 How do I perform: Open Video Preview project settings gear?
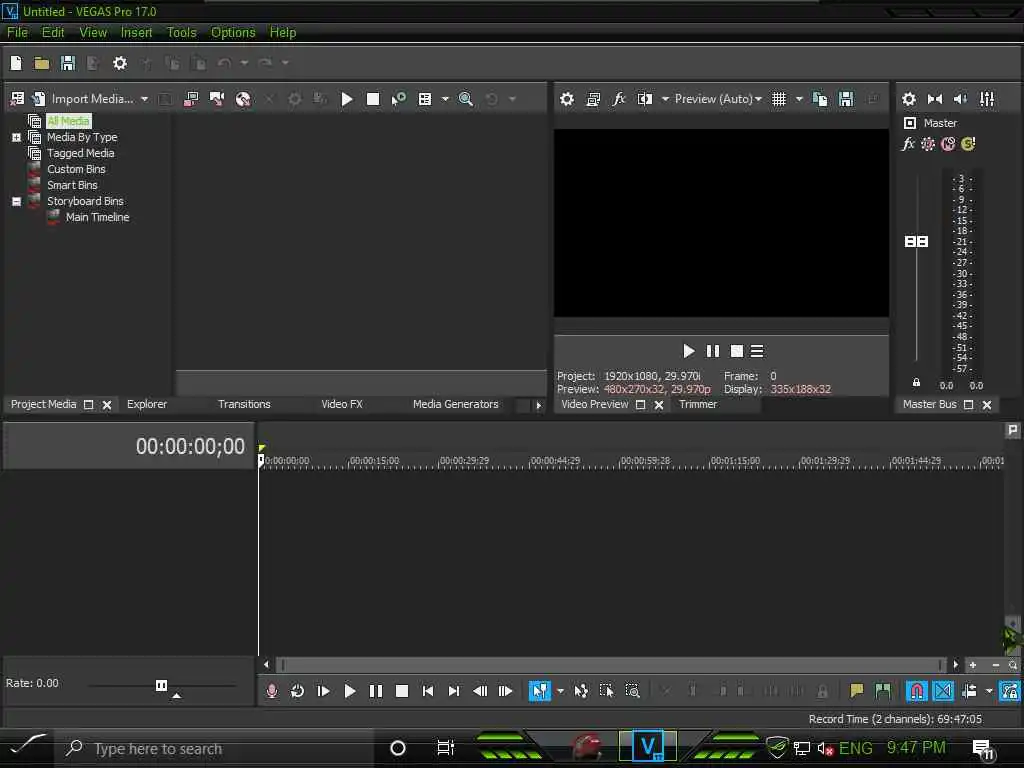tap(567, 99)
